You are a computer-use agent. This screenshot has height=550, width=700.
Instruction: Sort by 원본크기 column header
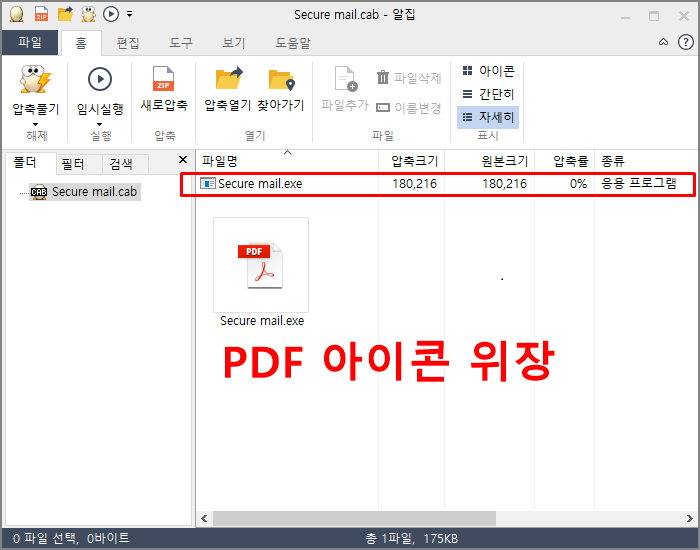(x=490, y=161)
